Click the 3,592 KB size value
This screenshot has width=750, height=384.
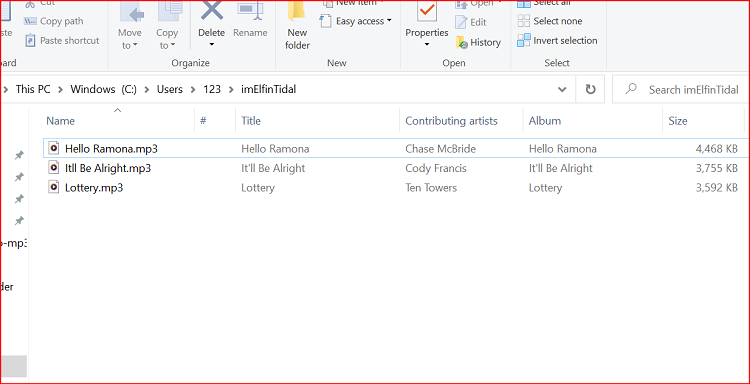[717, 188]
